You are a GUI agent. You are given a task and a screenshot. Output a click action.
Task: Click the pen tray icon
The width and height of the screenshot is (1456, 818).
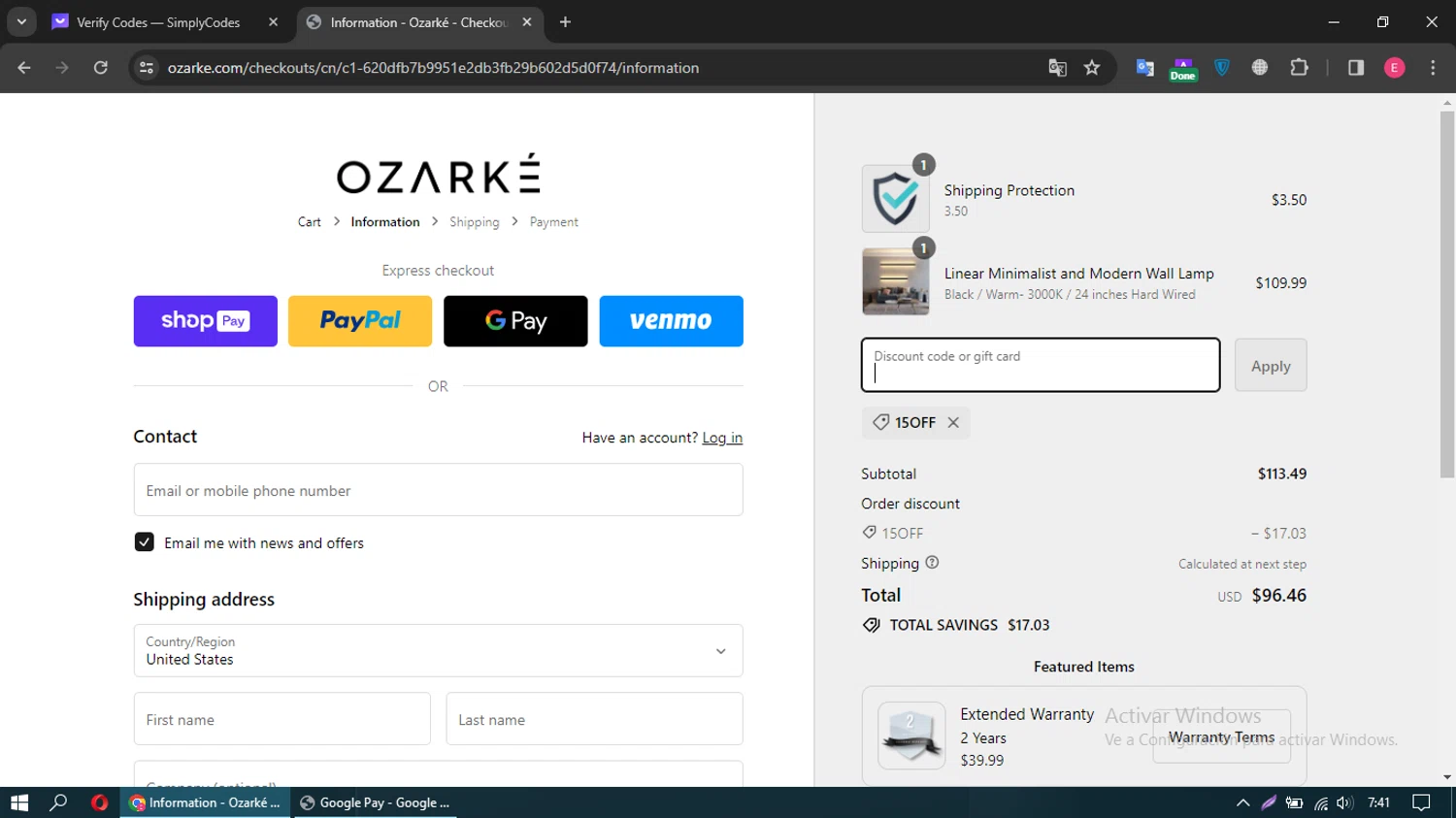[1269, 802]
